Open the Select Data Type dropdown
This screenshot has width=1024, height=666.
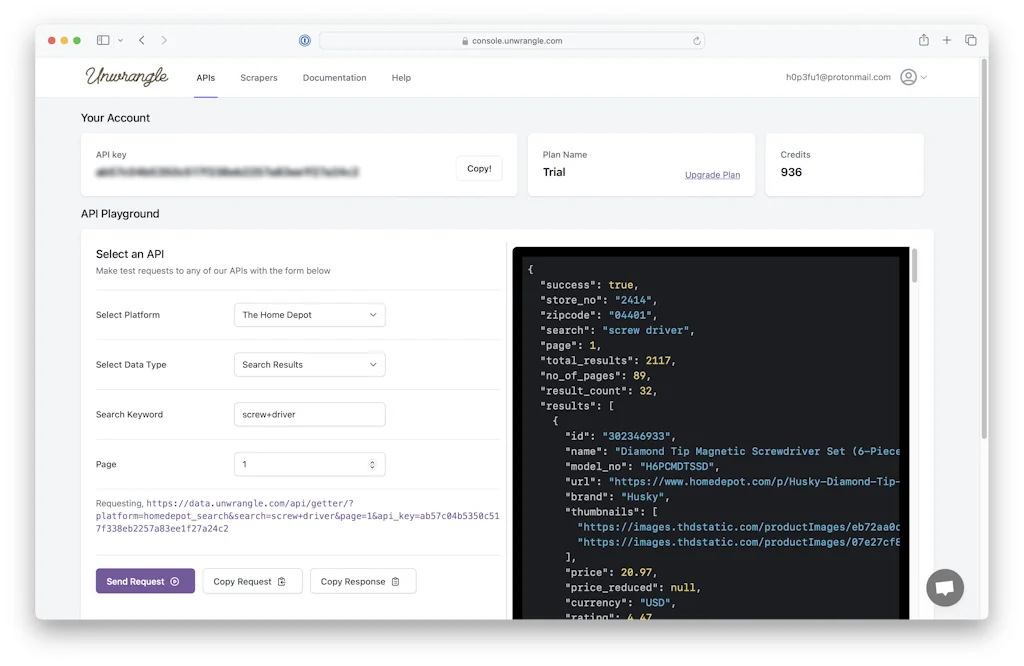(309, 365)
